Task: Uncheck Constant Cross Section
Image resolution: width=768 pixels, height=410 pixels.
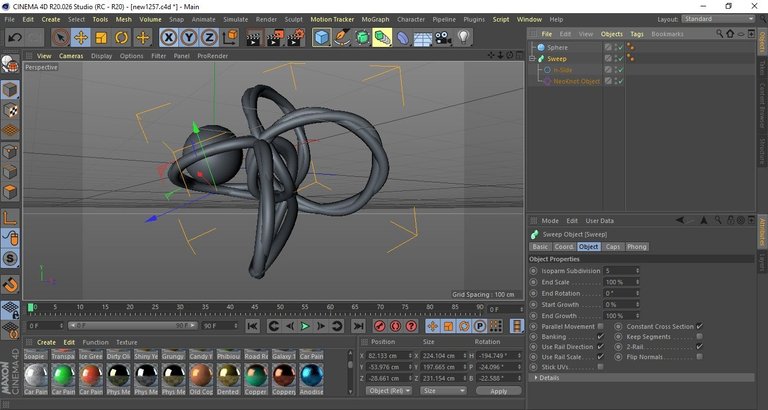Action: click(x=699, y=326)
